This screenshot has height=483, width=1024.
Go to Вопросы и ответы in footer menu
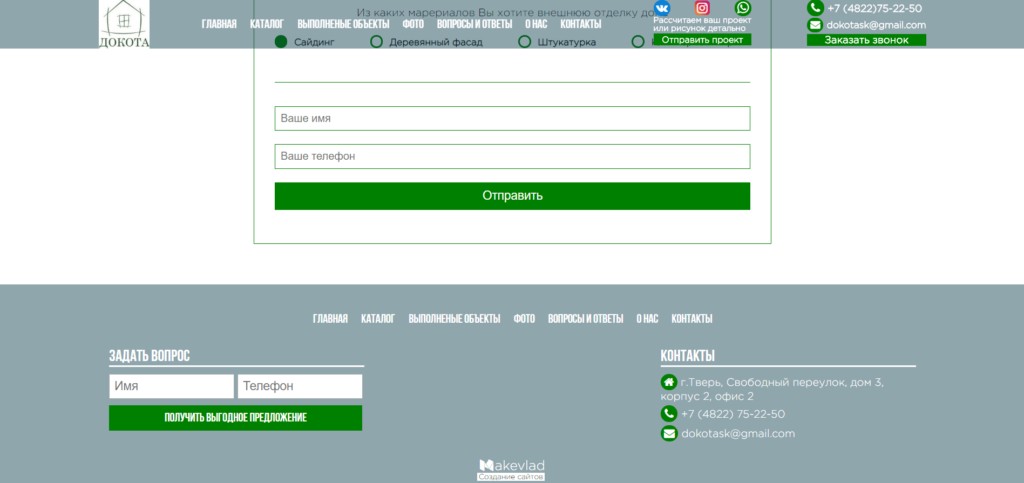tap(585, 319)
